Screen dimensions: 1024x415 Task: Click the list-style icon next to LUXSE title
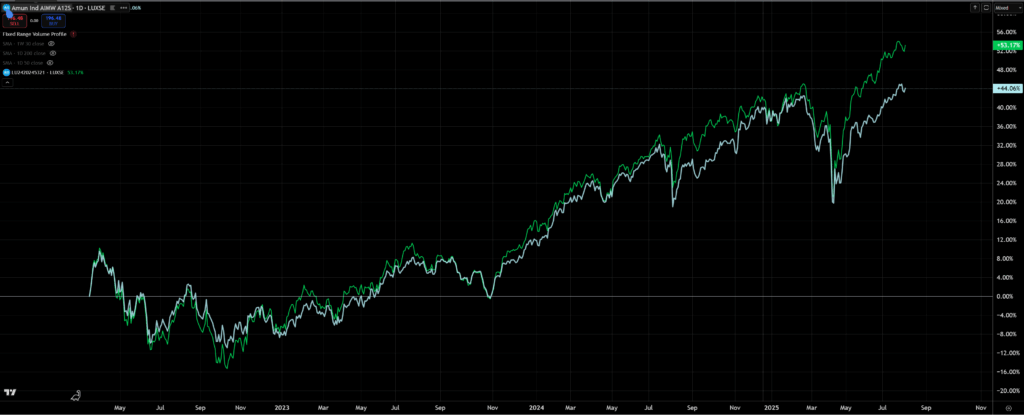(x=112, y=8)
